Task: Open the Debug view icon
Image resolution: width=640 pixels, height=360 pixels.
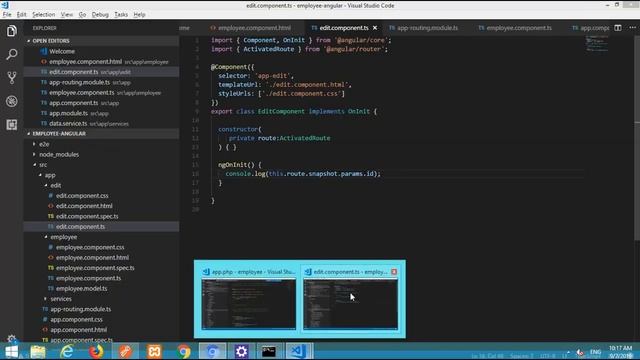Action: pyautogui.click(x=11, y=101)
